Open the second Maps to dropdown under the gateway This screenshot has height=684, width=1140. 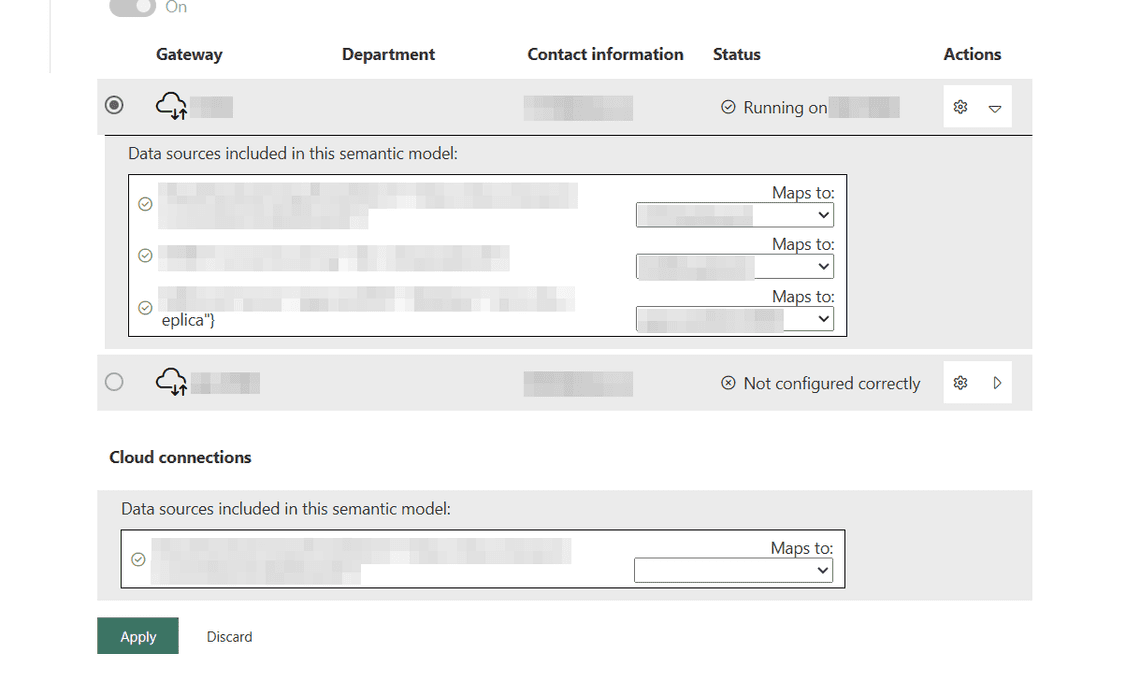[x=735, y=267]
